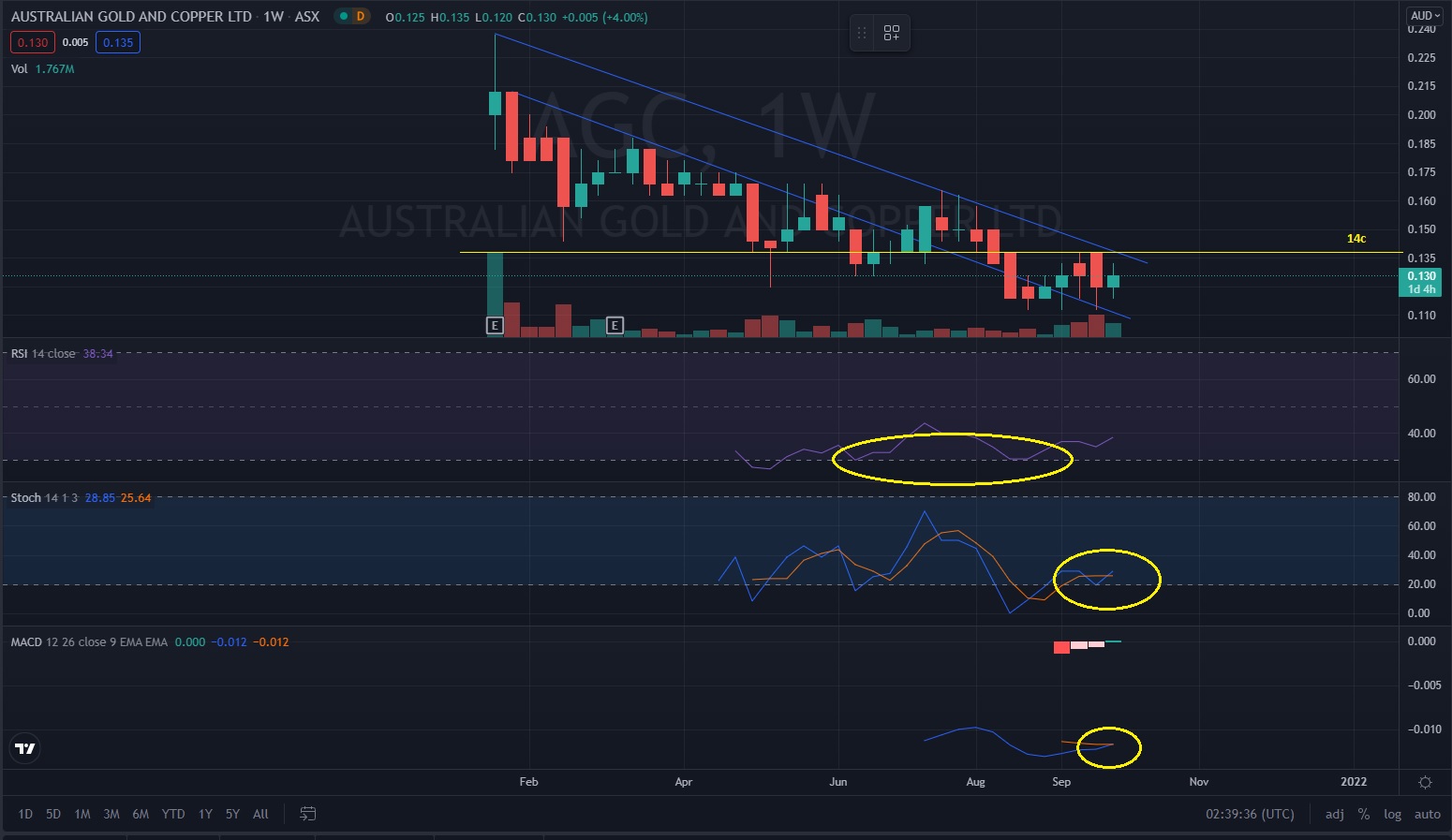The image size is (1452, 840).
Task: Click the yellow 14c horizontal line
Action: [931, 253]
